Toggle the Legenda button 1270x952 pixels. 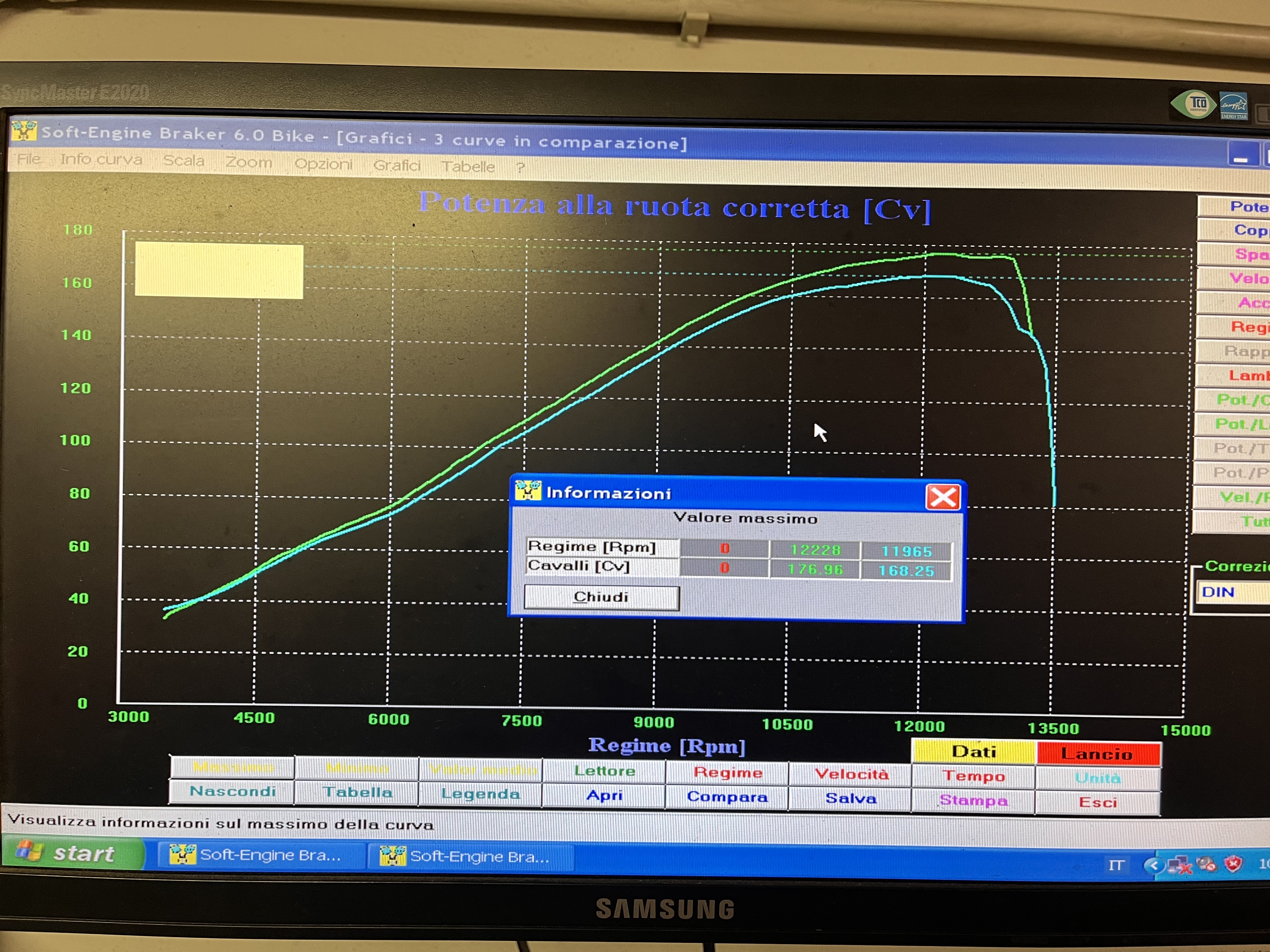coord(480,794)
